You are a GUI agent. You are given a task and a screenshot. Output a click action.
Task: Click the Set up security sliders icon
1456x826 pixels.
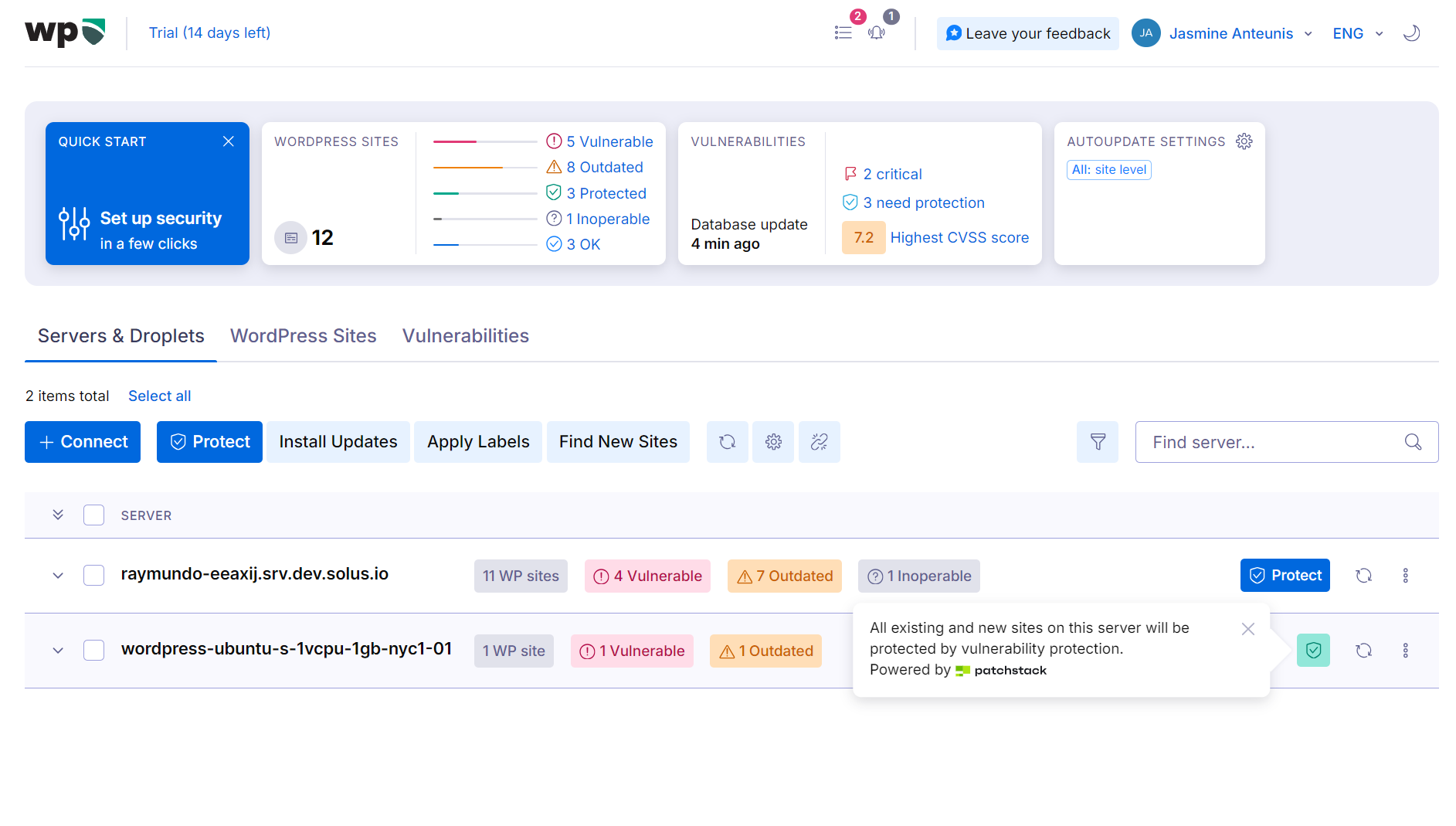[x=74, y=224]
